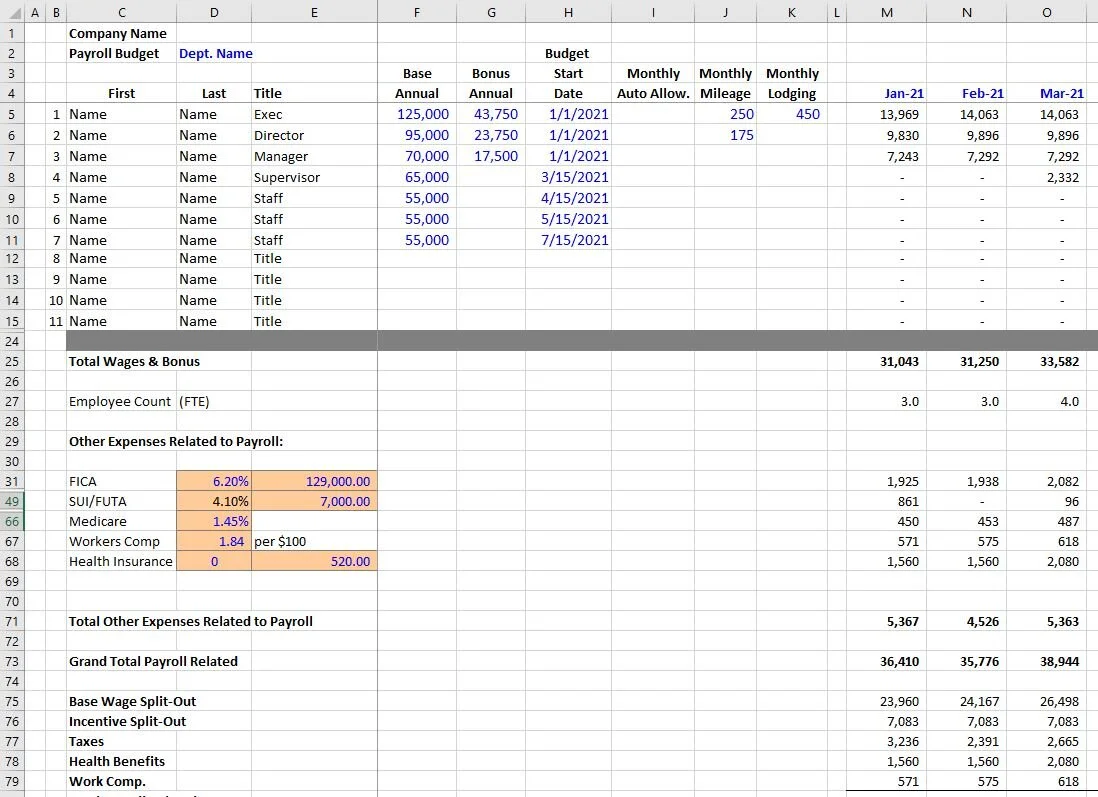Select Director bonus annual 23,750
Image resolution: width=1098 pixels, height=797 pixels.
click(x=491, y=135)
